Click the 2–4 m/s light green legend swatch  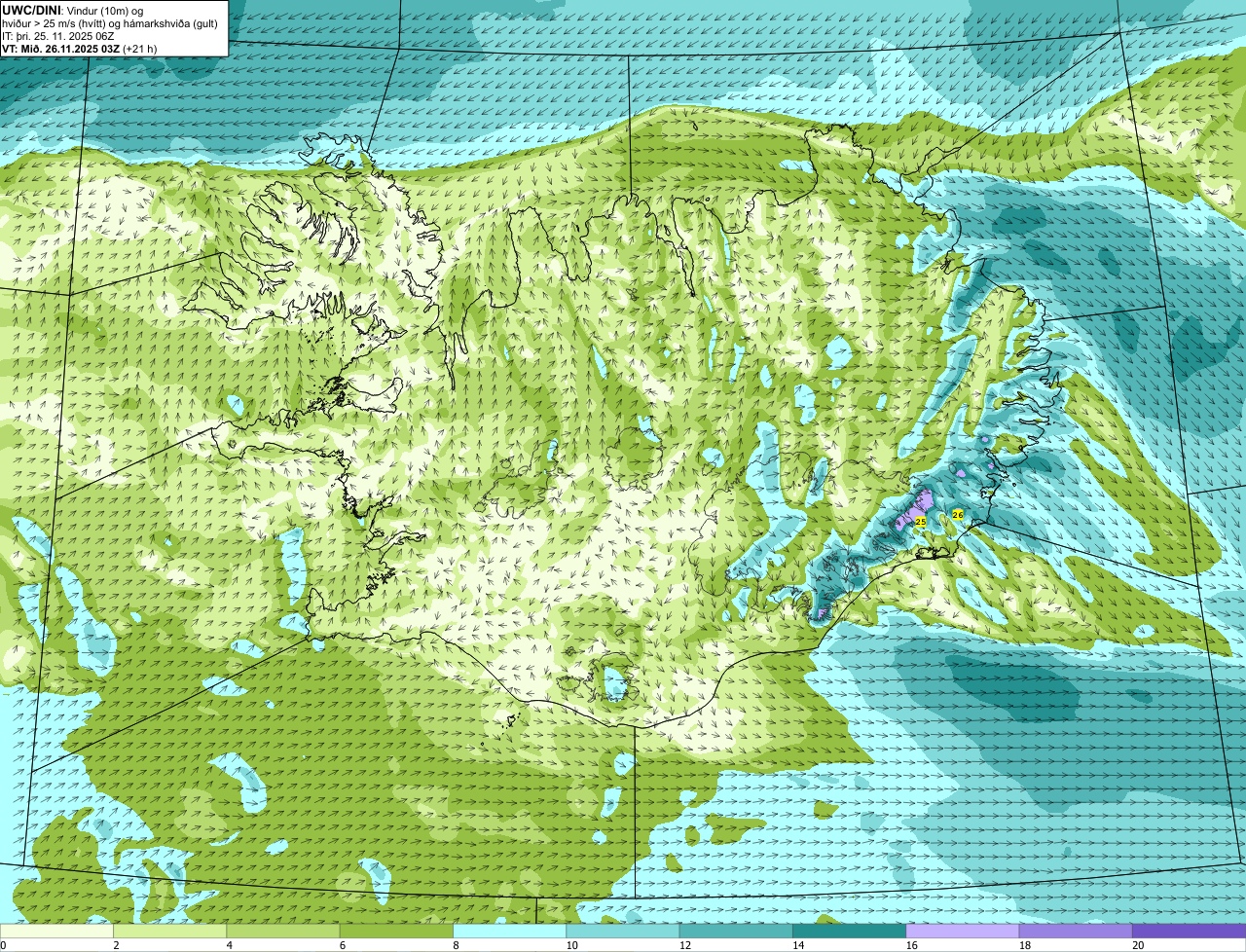(169, 931)
